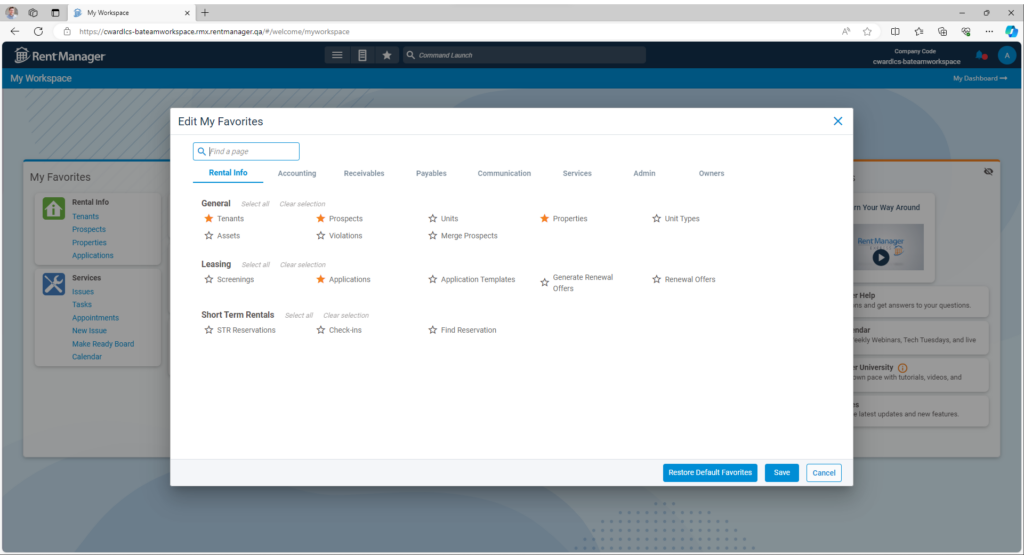The image size is (1024, 555).
Task: Click the Services wrench tools icon
Action: coord(54,284)
